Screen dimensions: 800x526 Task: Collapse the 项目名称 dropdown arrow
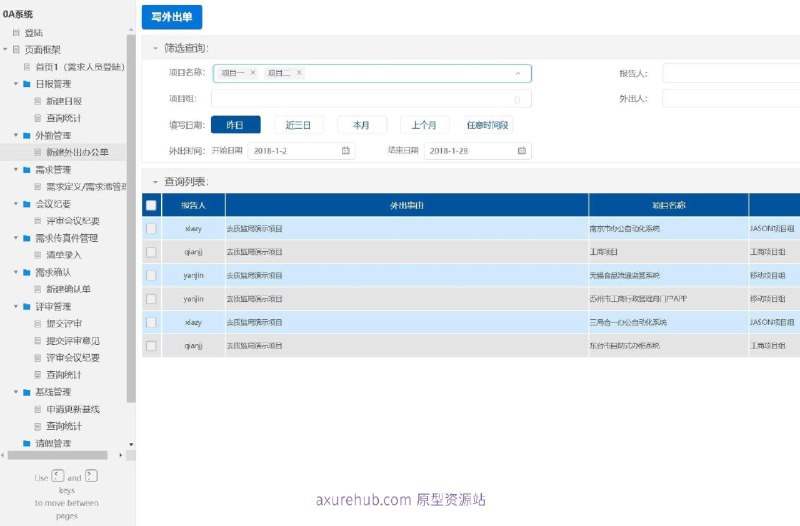tap(518, 73)
